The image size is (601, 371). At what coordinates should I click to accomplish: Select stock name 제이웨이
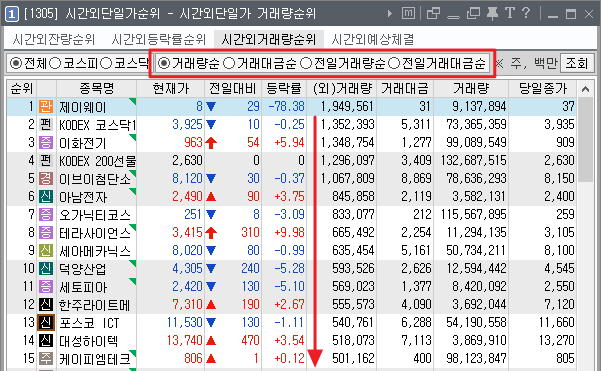pos(82,107)
